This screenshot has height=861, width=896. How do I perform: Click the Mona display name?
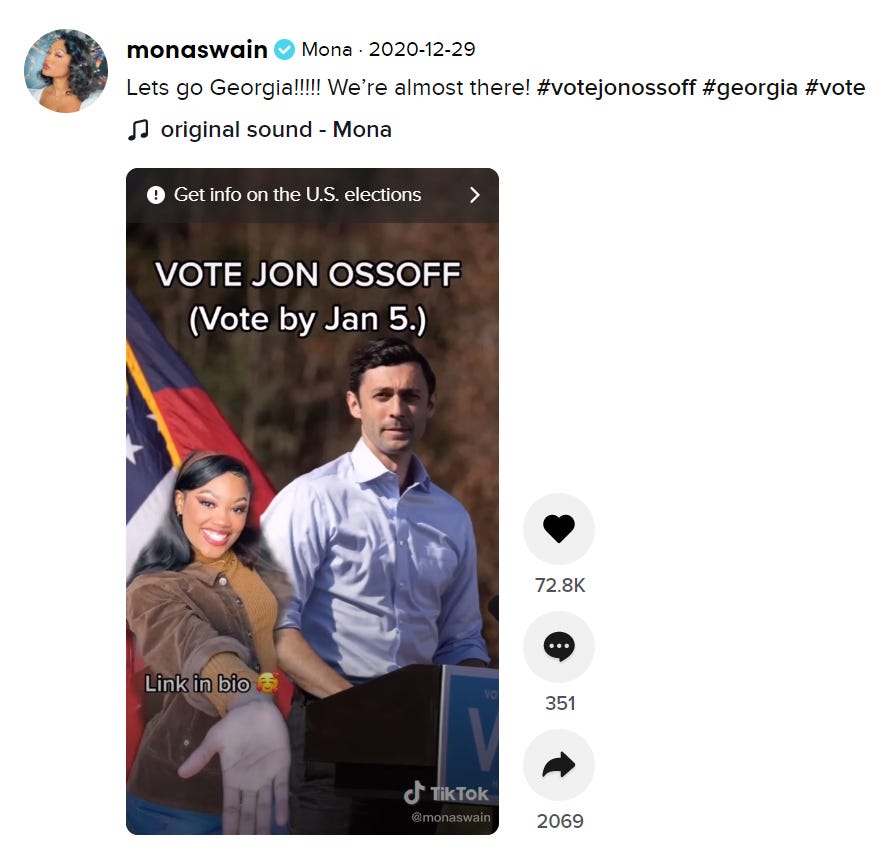327,50
